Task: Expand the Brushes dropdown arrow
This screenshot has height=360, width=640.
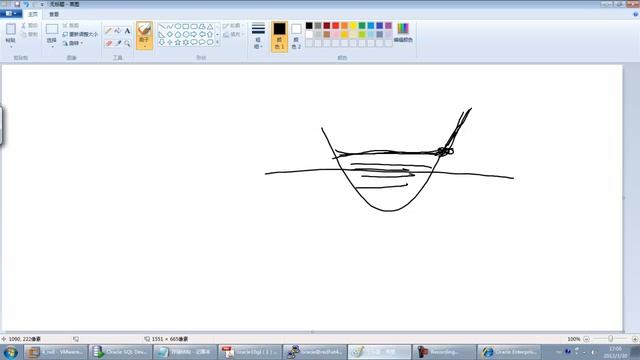Action: point(144,46)
